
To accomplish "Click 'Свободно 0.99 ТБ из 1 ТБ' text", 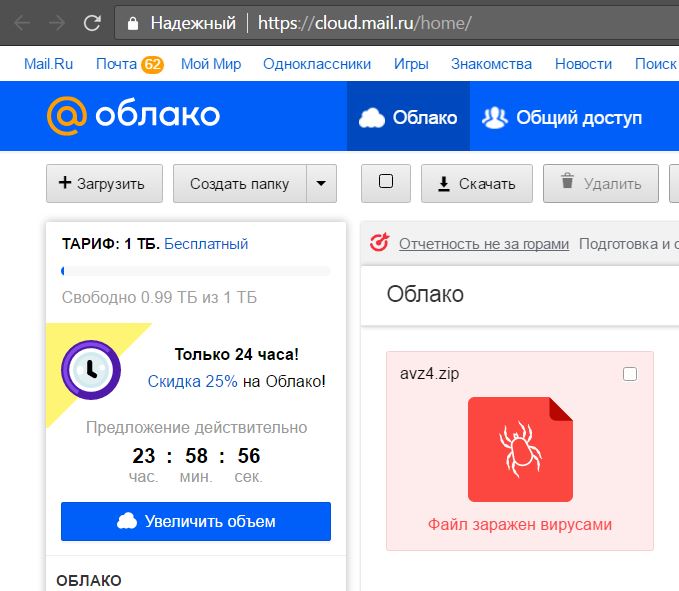I will (159, 297).
